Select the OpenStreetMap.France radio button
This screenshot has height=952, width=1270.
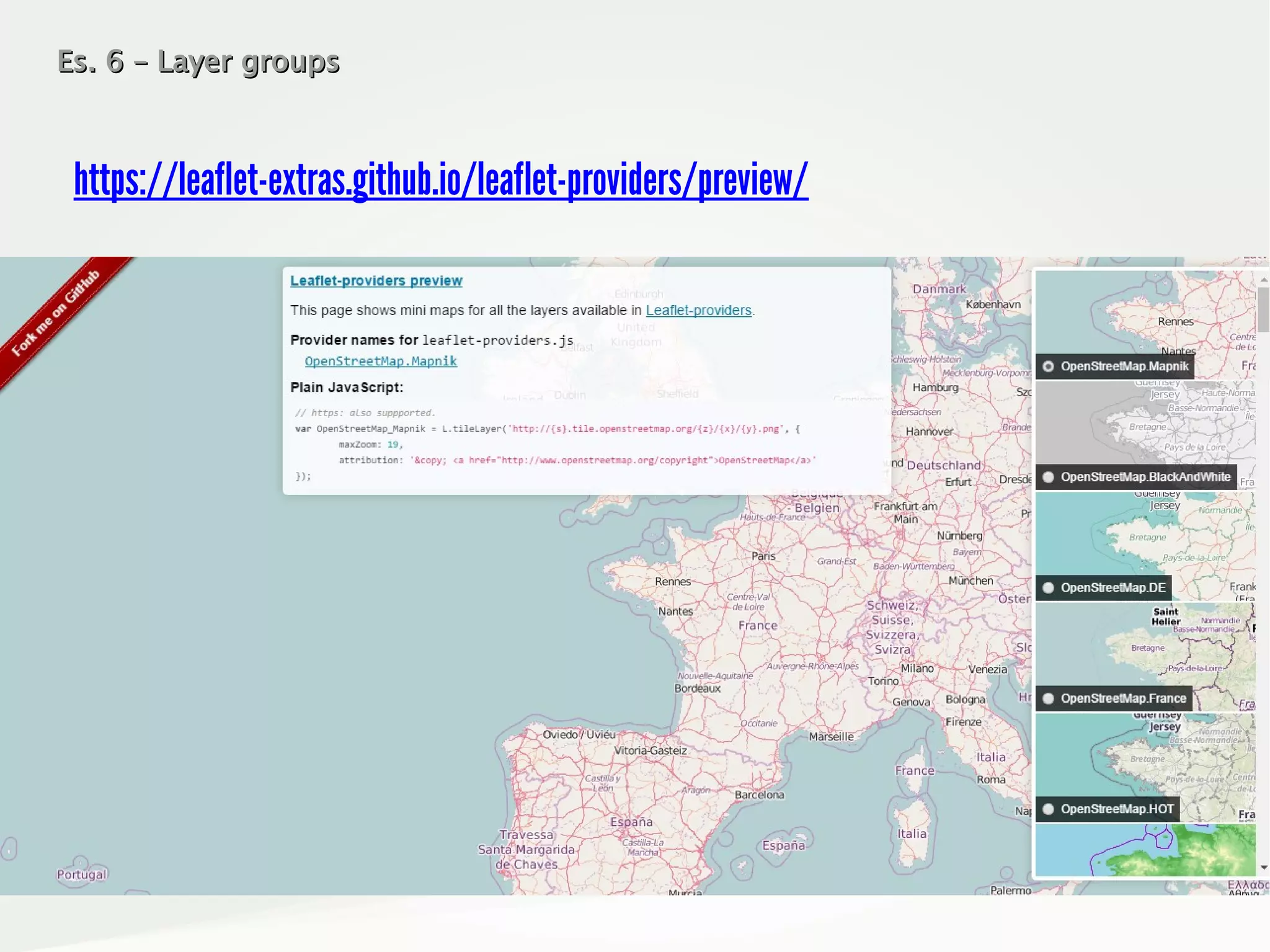coord(1048,698)
